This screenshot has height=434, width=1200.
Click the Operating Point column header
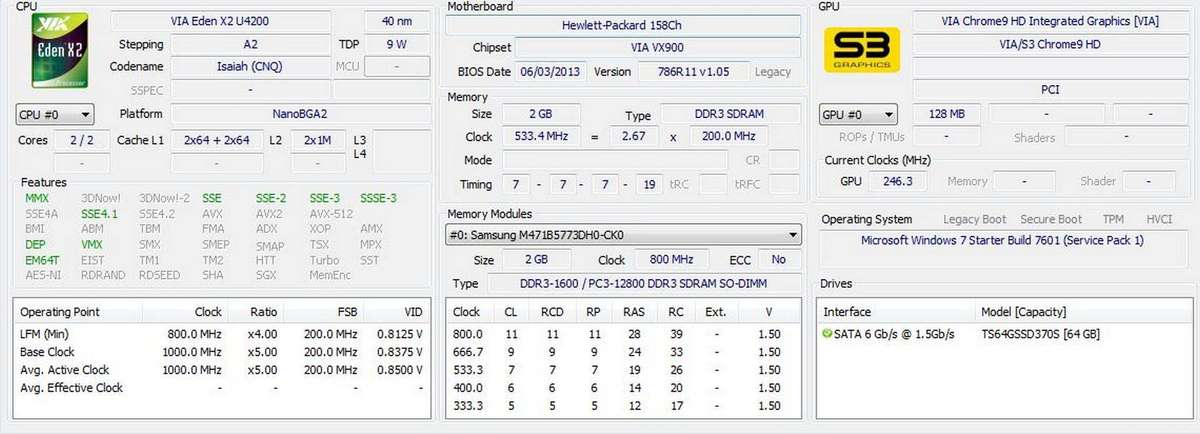pyautogui.click(x=60, y=312)
